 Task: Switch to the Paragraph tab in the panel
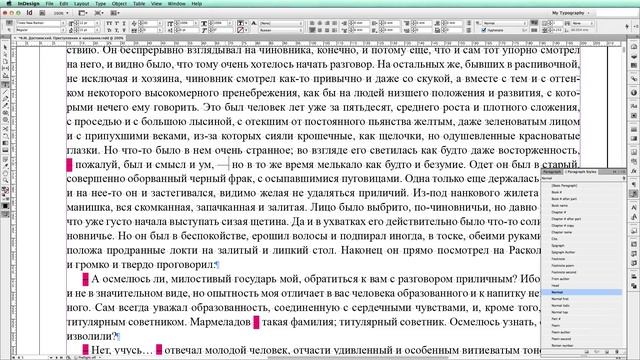coord(552,172)
